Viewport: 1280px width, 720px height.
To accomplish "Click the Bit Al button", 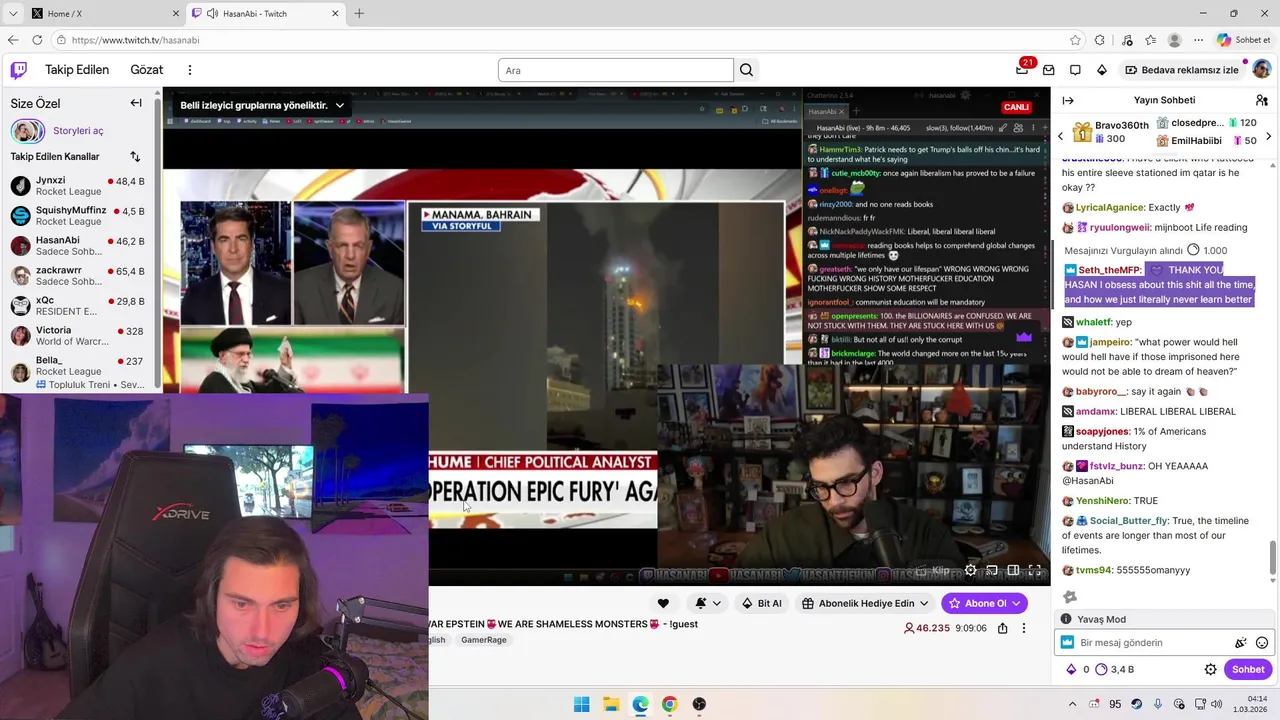I will tap(762, 603).
